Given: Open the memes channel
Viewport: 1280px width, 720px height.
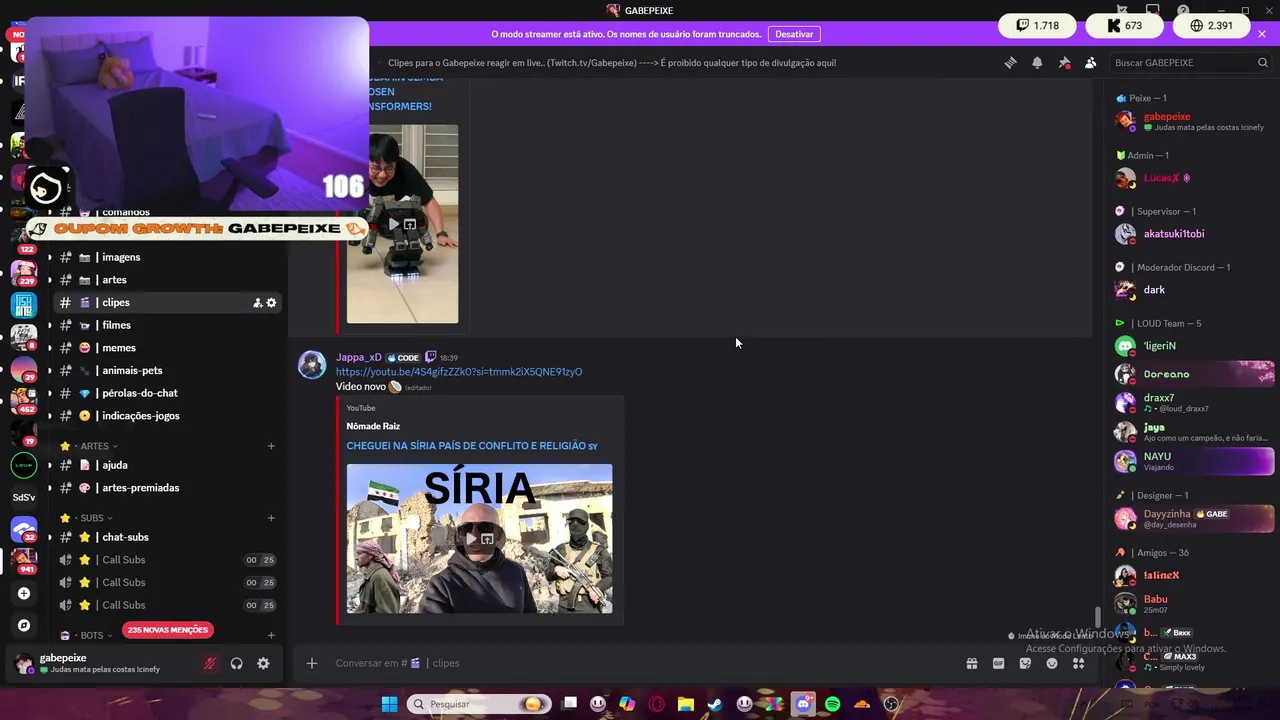Looking at the screenshot, I should pos(165,348).
